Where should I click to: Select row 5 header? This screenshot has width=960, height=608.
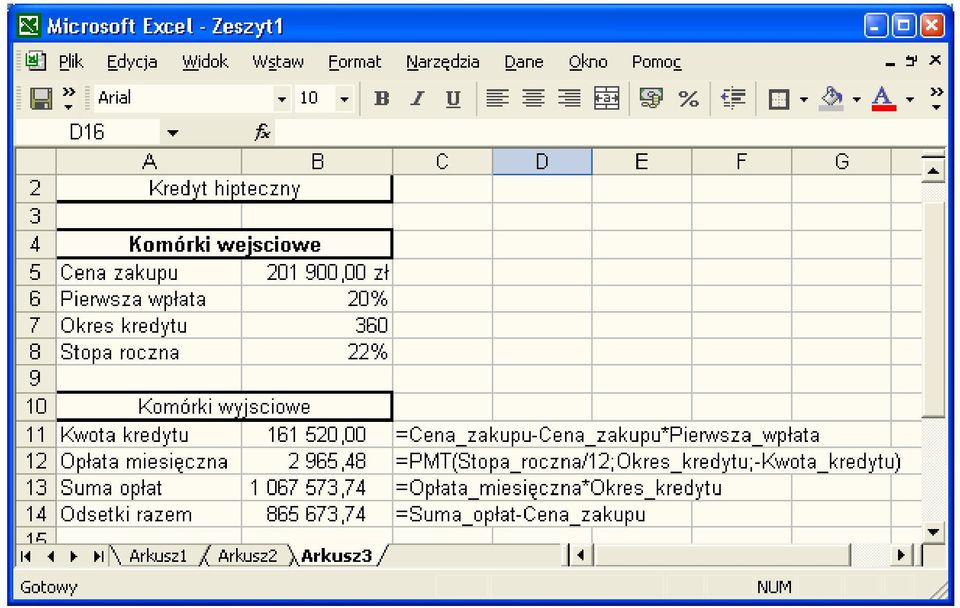coord(36,272)
